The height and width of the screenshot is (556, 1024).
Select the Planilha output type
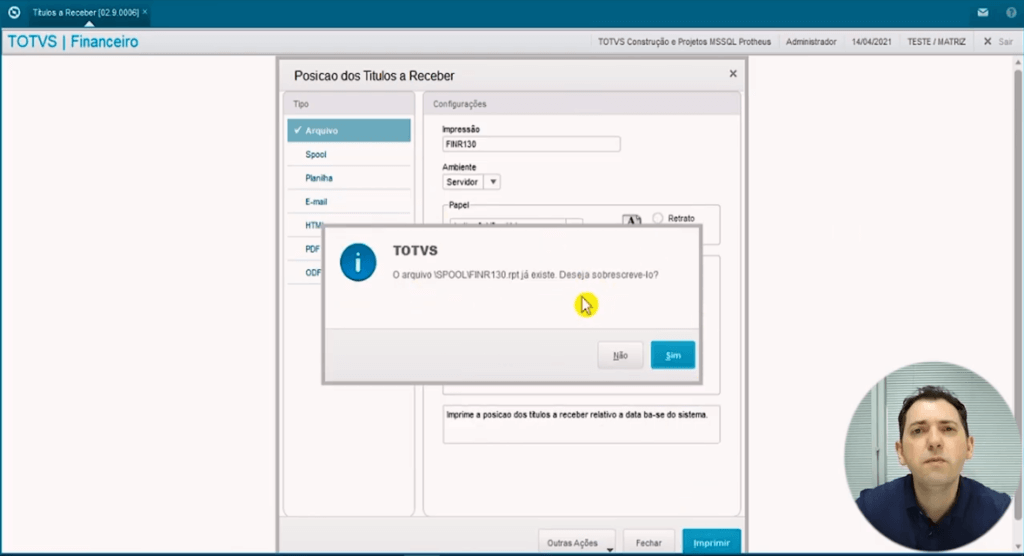(349, 178)
